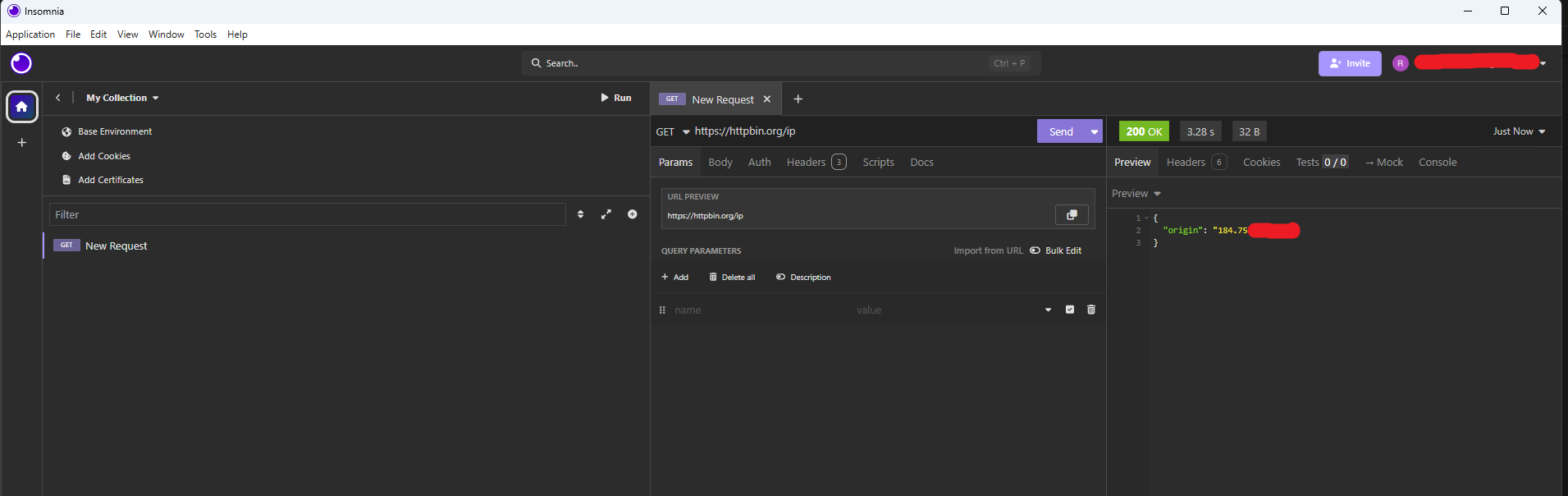The height and width of the screenshot is (496, 1568).
Task: Open the Help menu
Action: tap(237, 34)
